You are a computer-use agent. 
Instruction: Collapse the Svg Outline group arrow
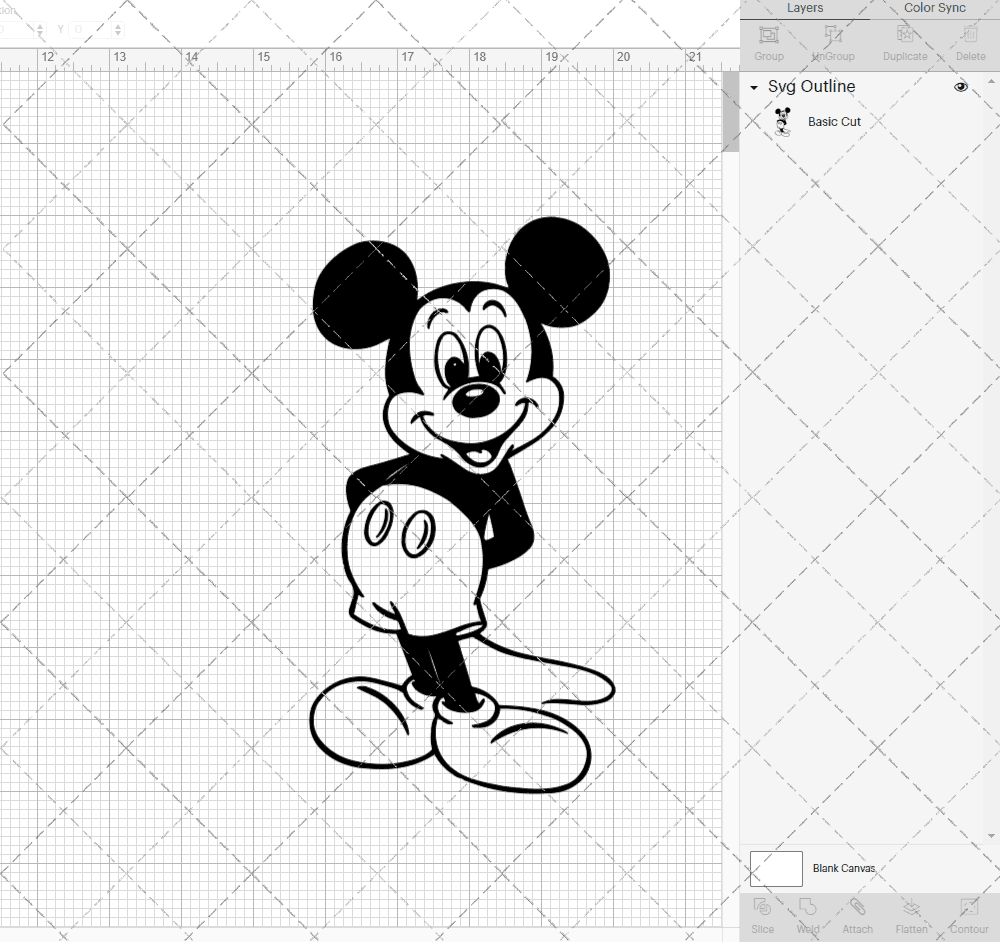pos(754,87)
